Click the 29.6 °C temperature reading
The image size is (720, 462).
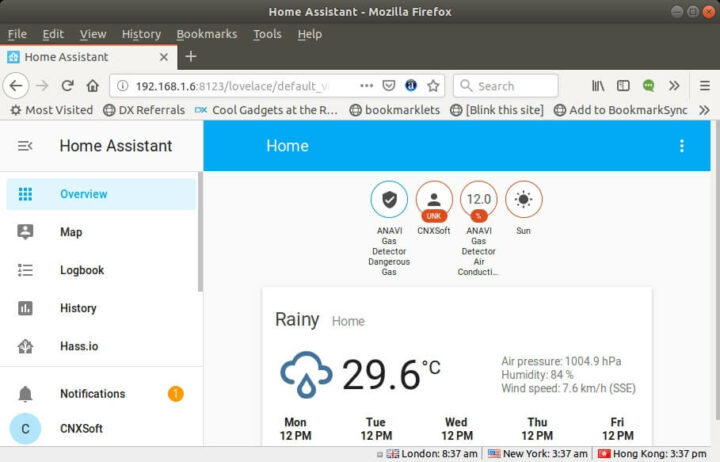tap(391, 375)
